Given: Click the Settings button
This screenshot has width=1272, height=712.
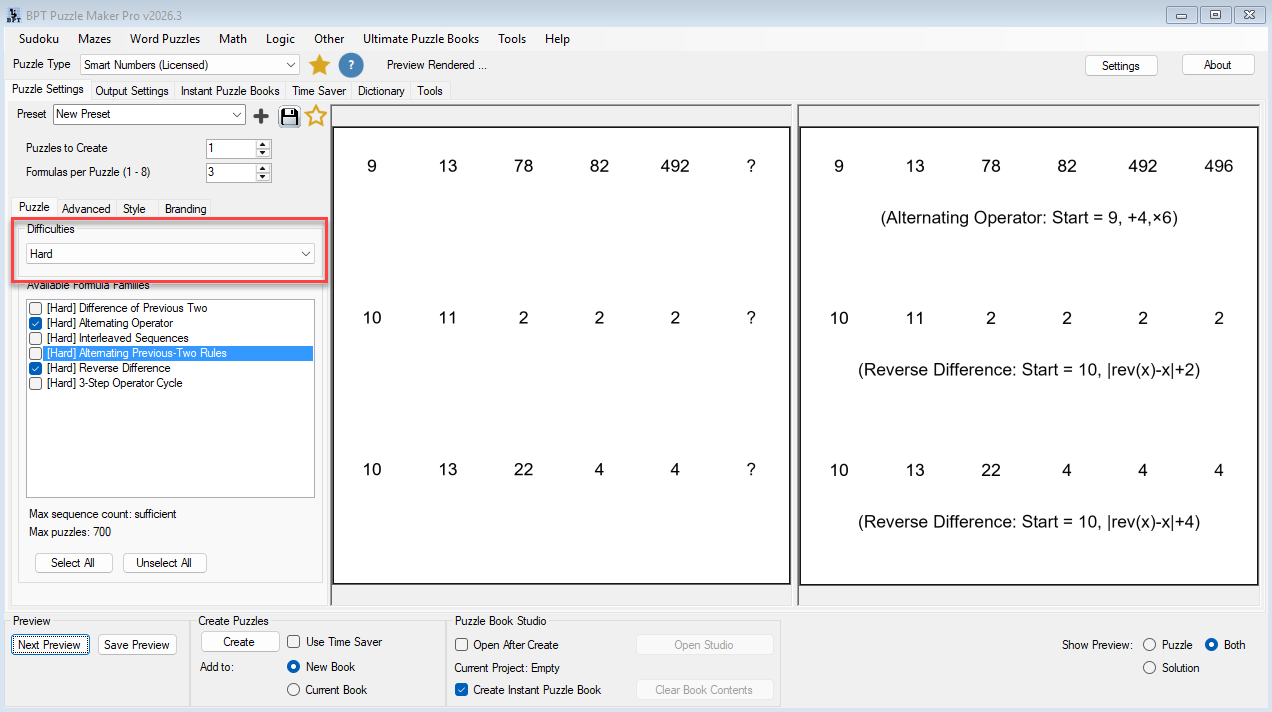Looking at the screenshot, I should [1121, 65].
